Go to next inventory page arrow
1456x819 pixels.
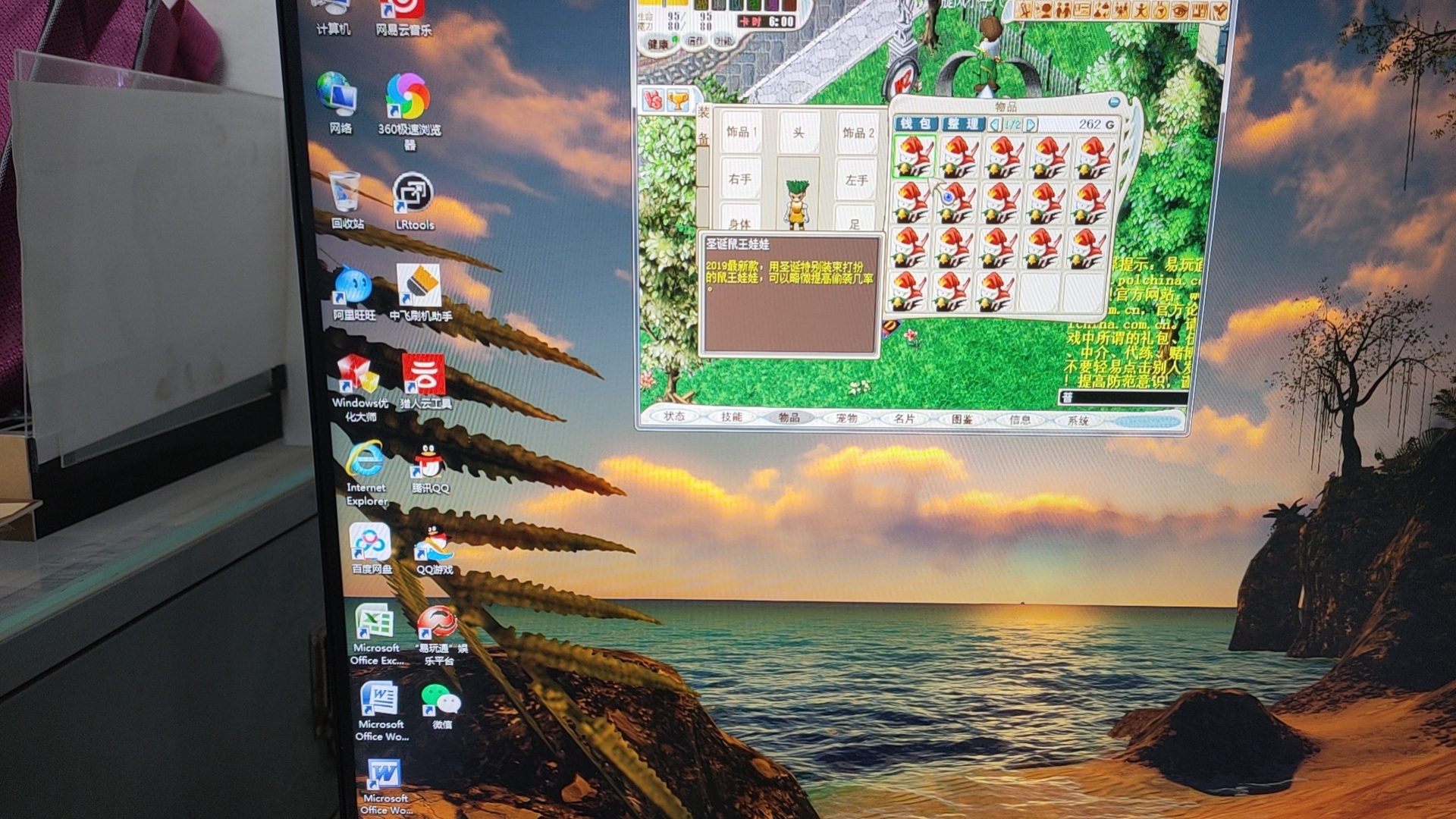pyautogui.click(x=1030, y=125)
